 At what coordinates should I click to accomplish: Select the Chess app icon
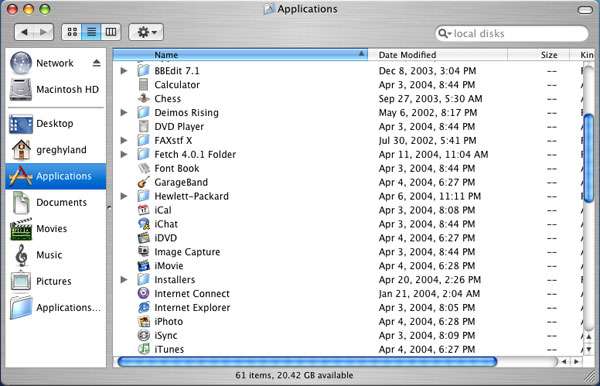click(143, 99)
